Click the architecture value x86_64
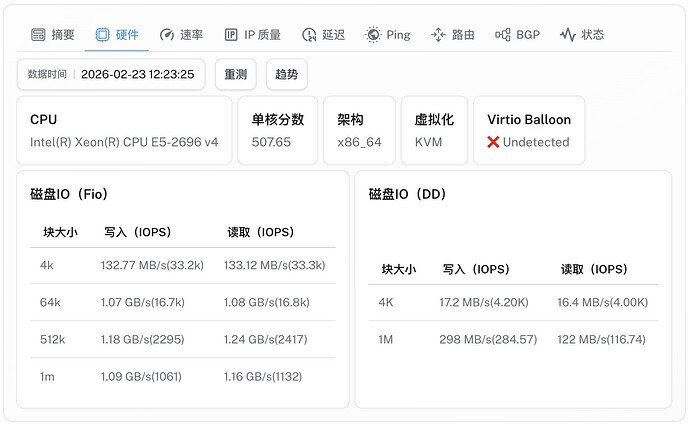This screenshot has width=690, height=427. (359, 142)
